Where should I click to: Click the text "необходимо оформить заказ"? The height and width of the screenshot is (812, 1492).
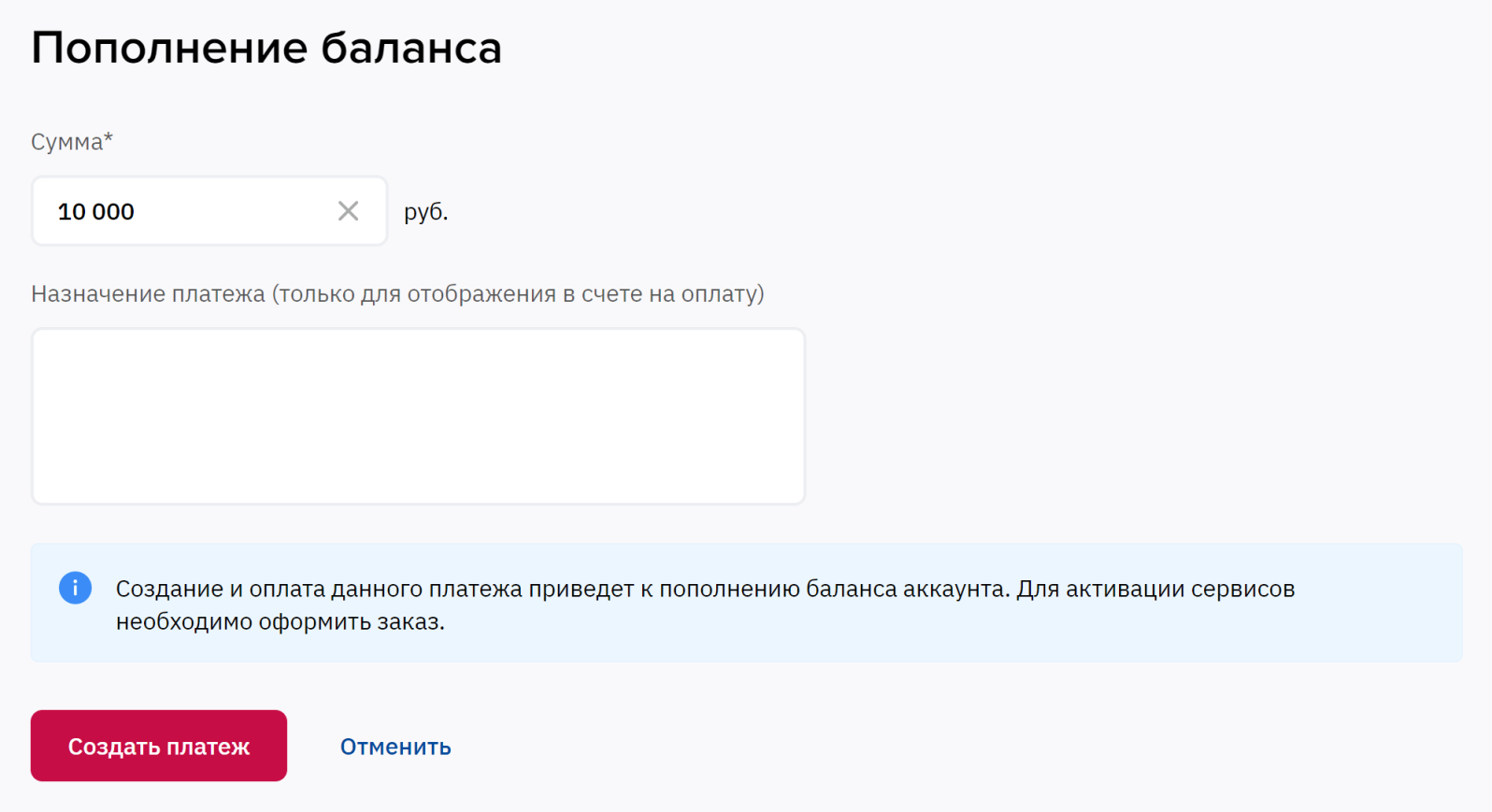tap(280, 622)
